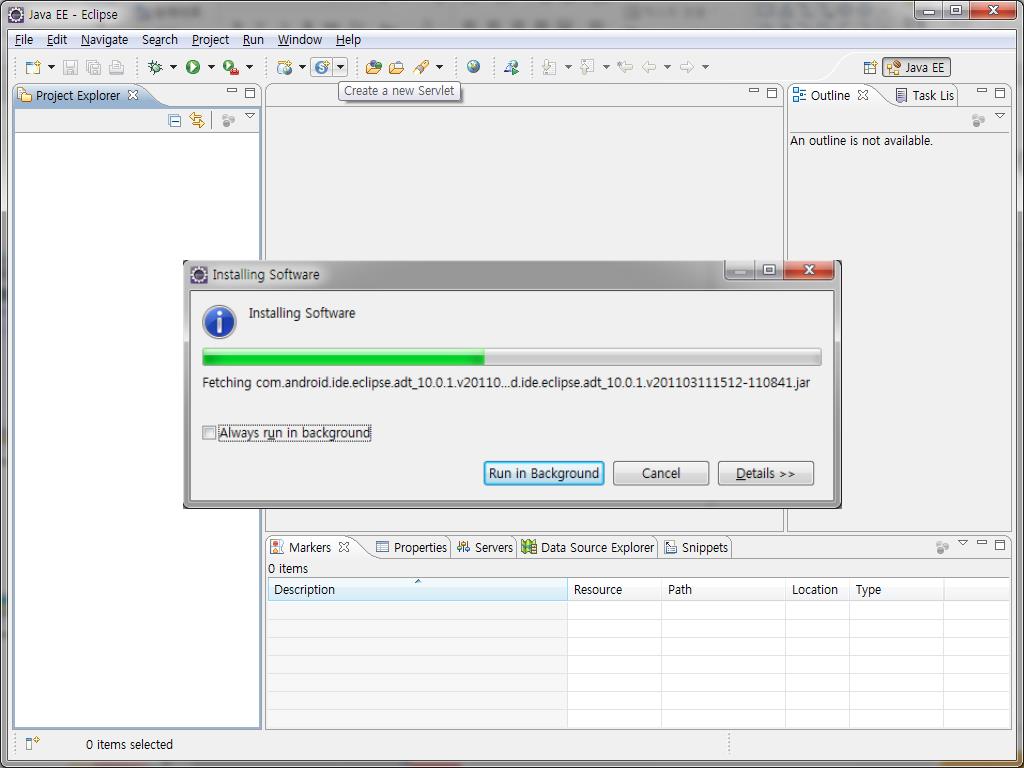Image resolution: width=1024 pixels, height=768 pixels.
Task: Click the green Run icon
Action: pos(193,67)
